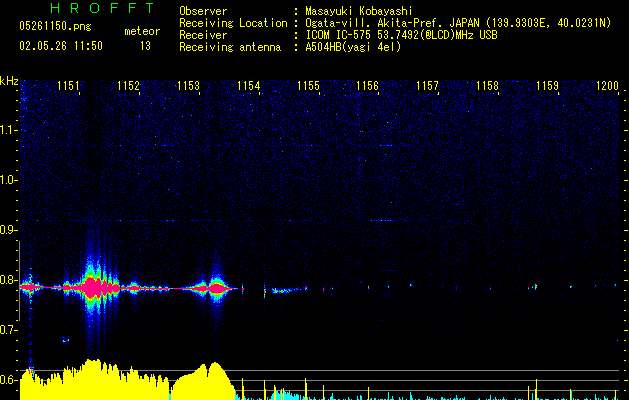629x400 pixels.
Task: Click the 1153 time marker
Action: pyautogui.click(x=188, y=86)
